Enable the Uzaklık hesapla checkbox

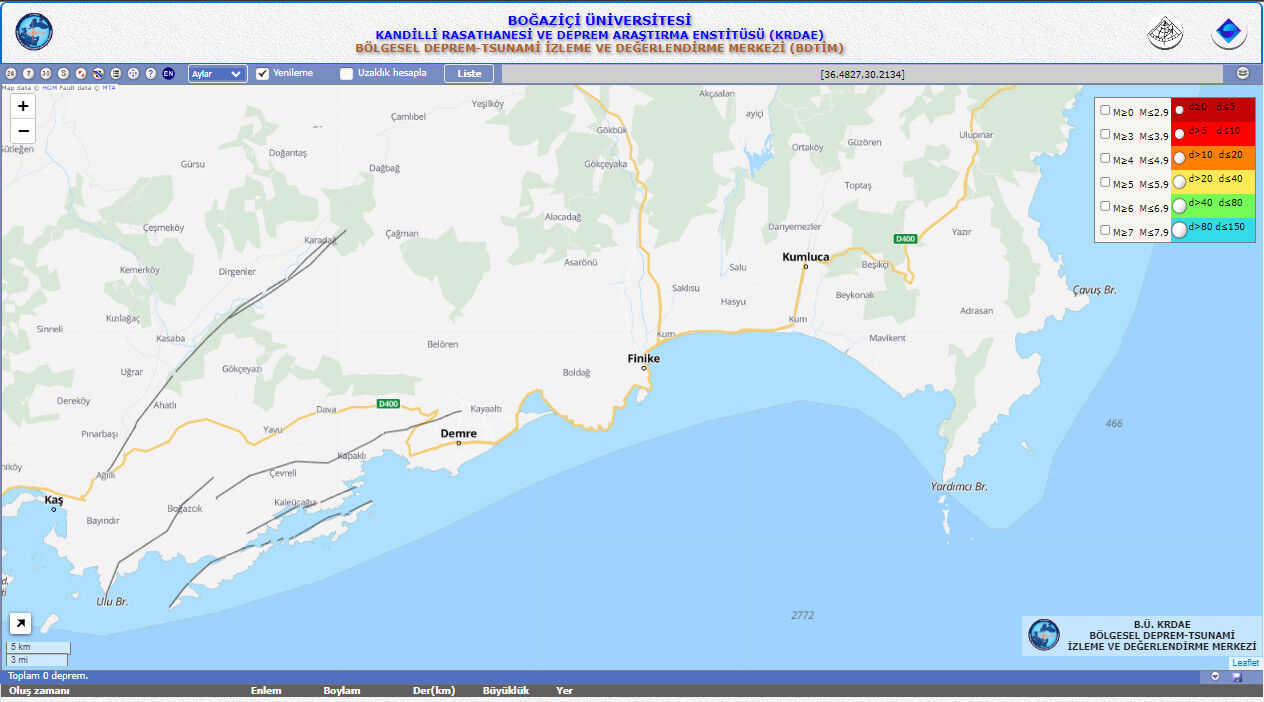(x=347, y=74)
